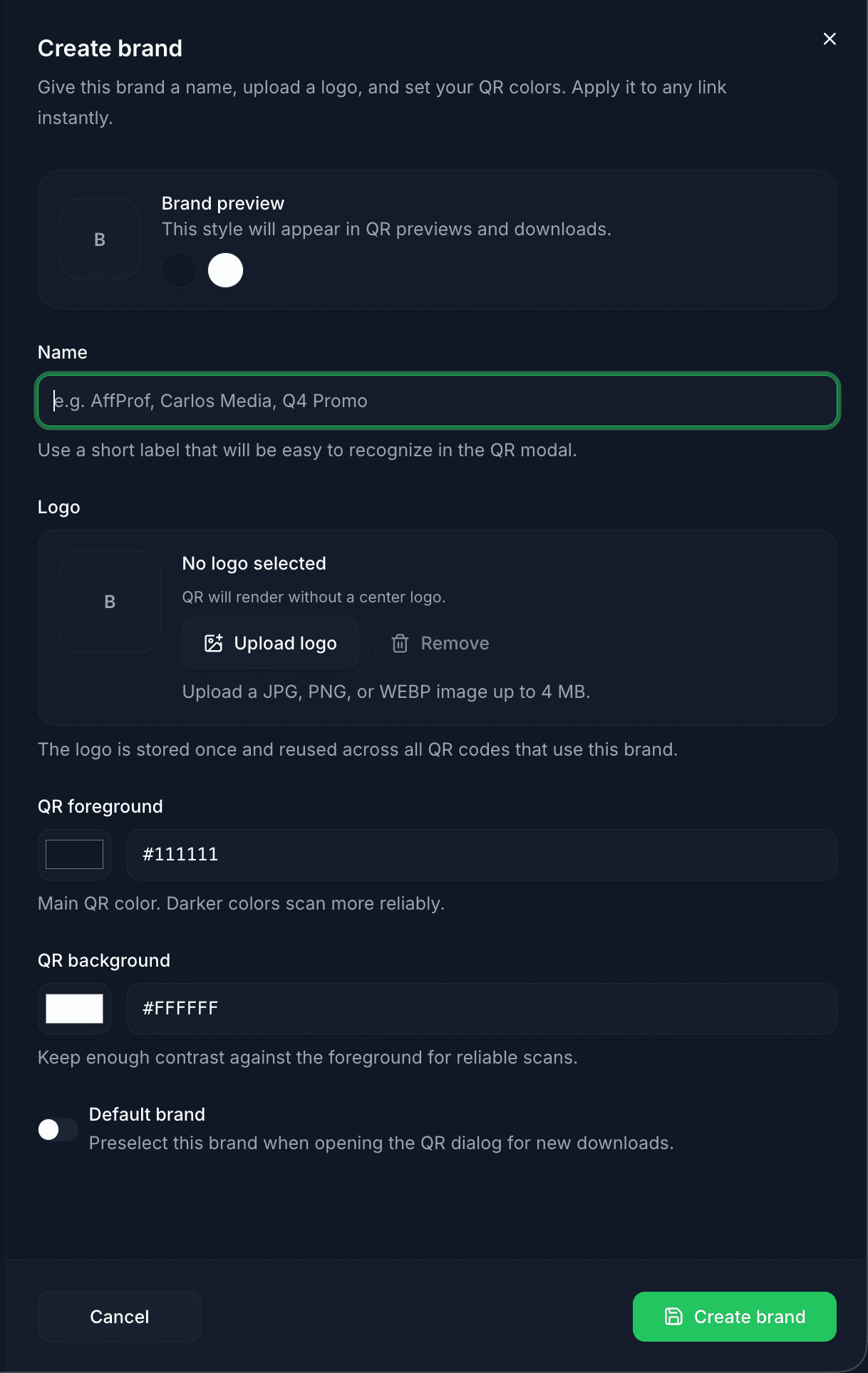This screenshot has width=868, height=1373.
Task: Select the dark preview color circle
Action: click(179, 270)
